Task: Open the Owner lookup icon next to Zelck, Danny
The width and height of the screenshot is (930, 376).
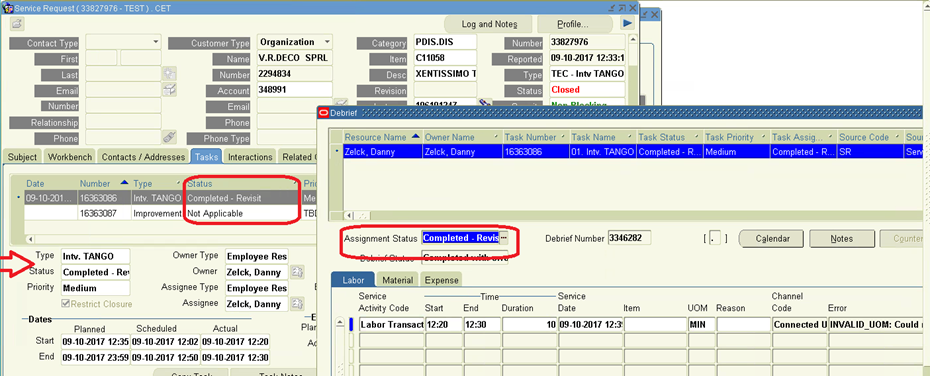Action: tap(297, 272)
